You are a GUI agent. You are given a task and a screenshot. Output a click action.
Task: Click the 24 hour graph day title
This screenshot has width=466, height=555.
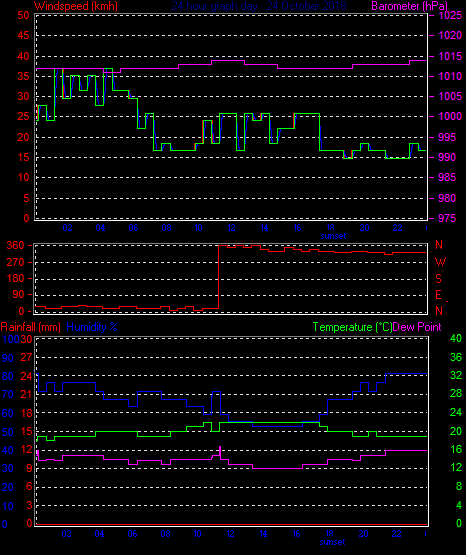tap(259, 6)
